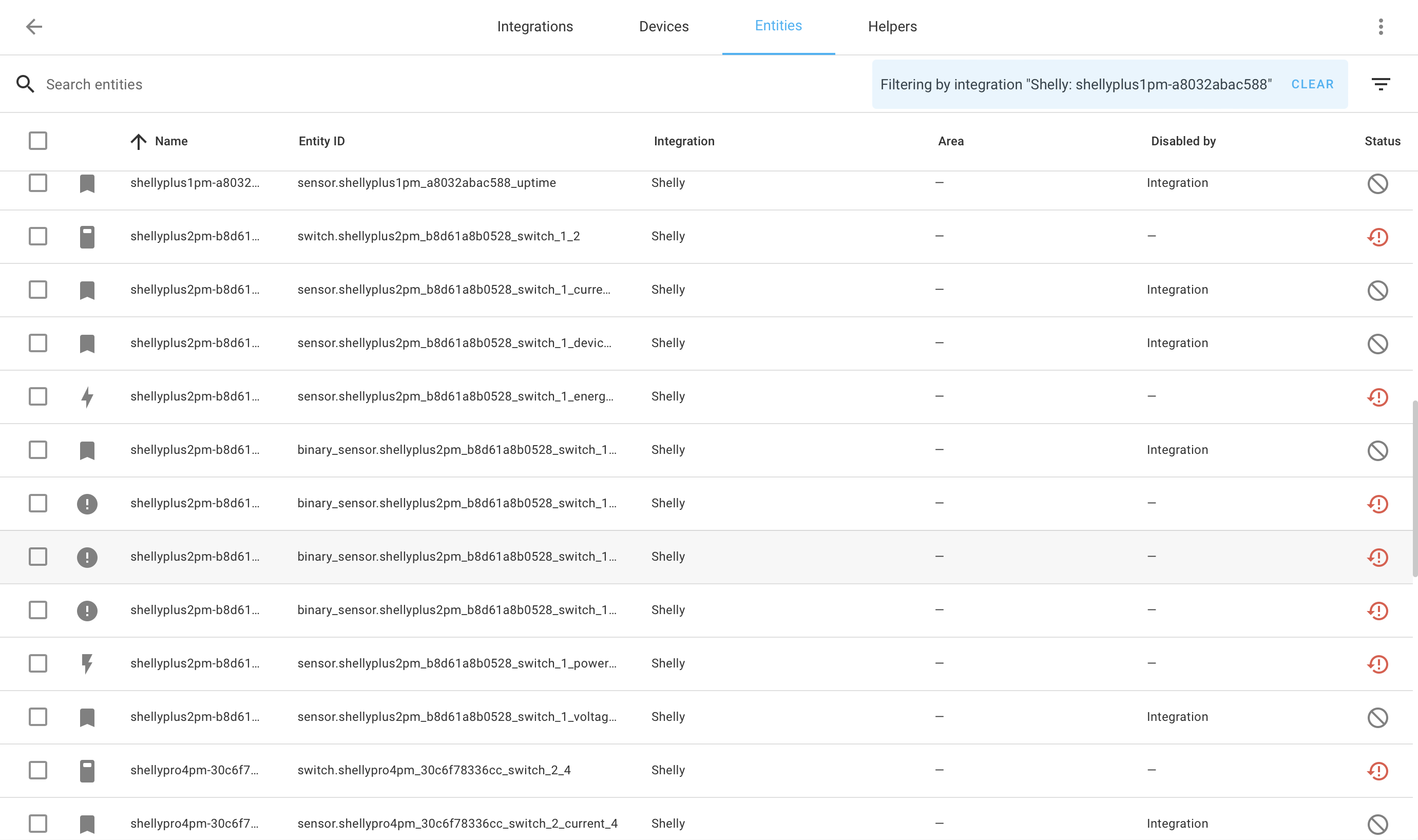
Task: Click CLEAR to remove the integration filter
Action: [x=1312, y=84]
